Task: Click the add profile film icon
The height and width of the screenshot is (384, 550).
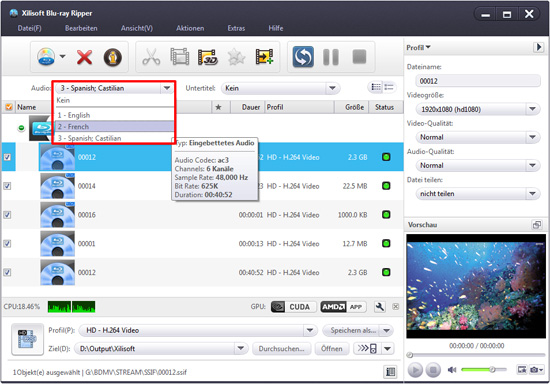Action: coord(264,57)
